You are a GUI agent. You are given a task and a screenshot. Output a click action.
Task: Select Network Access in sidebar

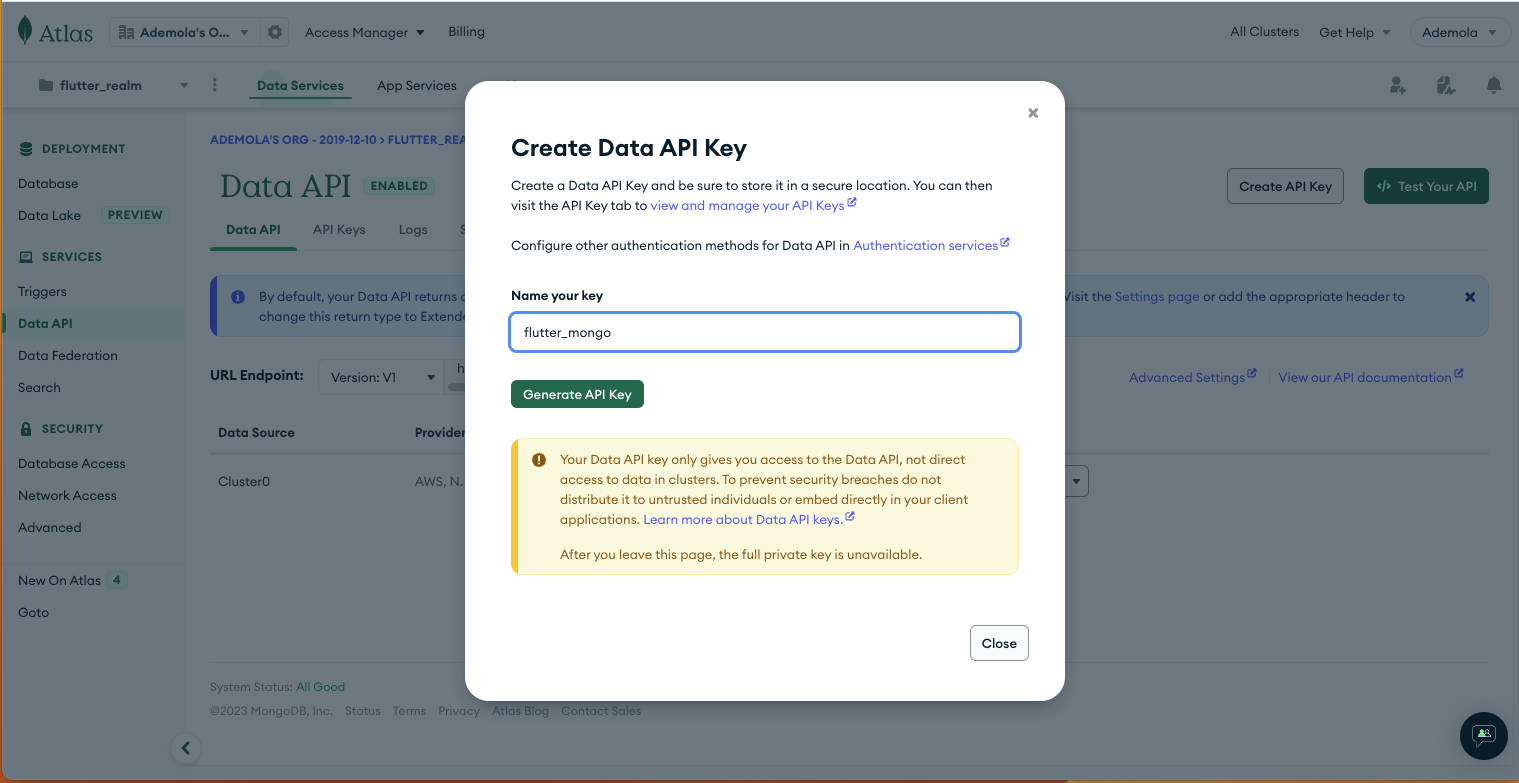(67, 495)
